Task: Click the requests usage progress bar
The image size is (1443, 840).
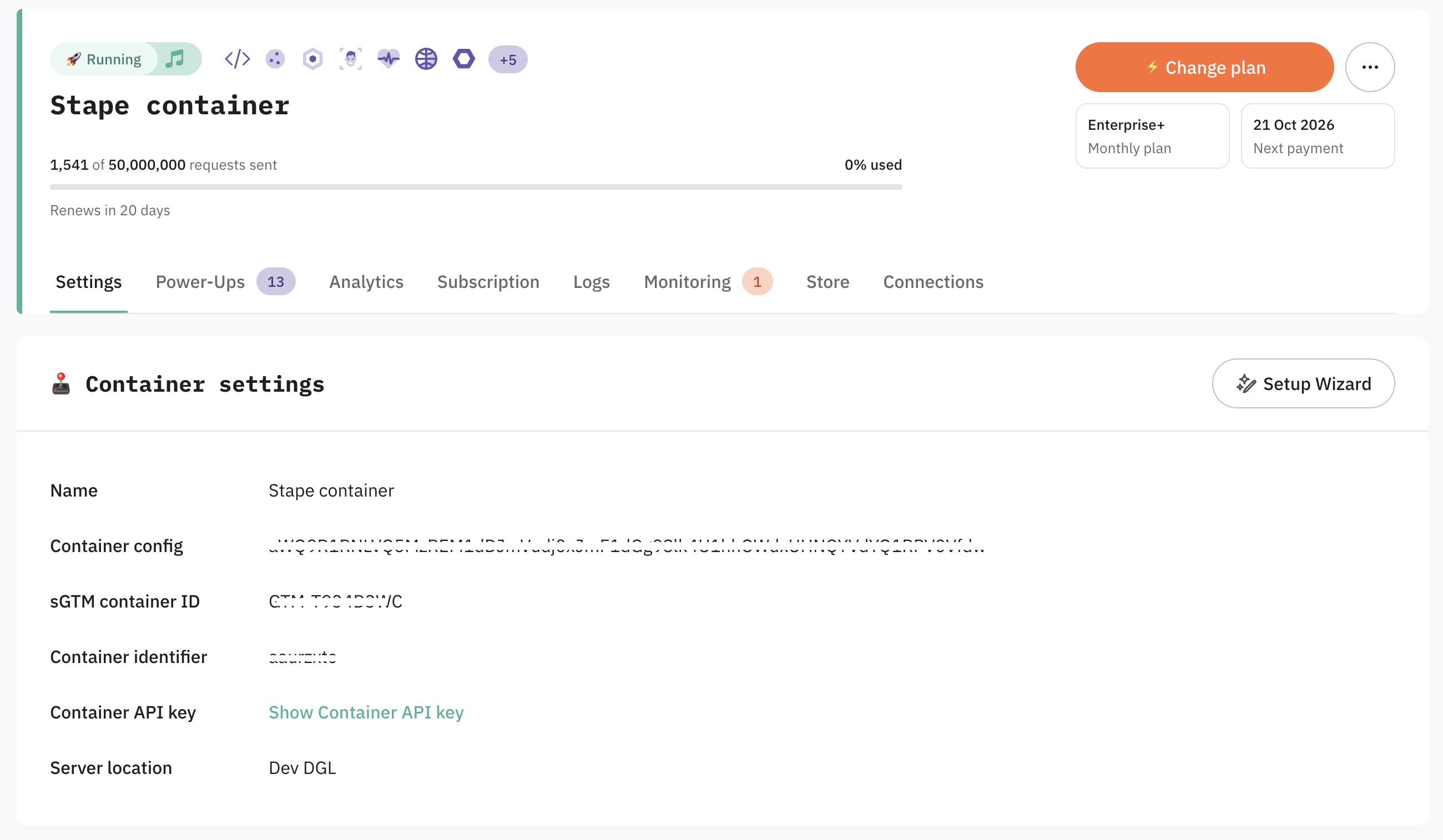Action: click(476, 186)
